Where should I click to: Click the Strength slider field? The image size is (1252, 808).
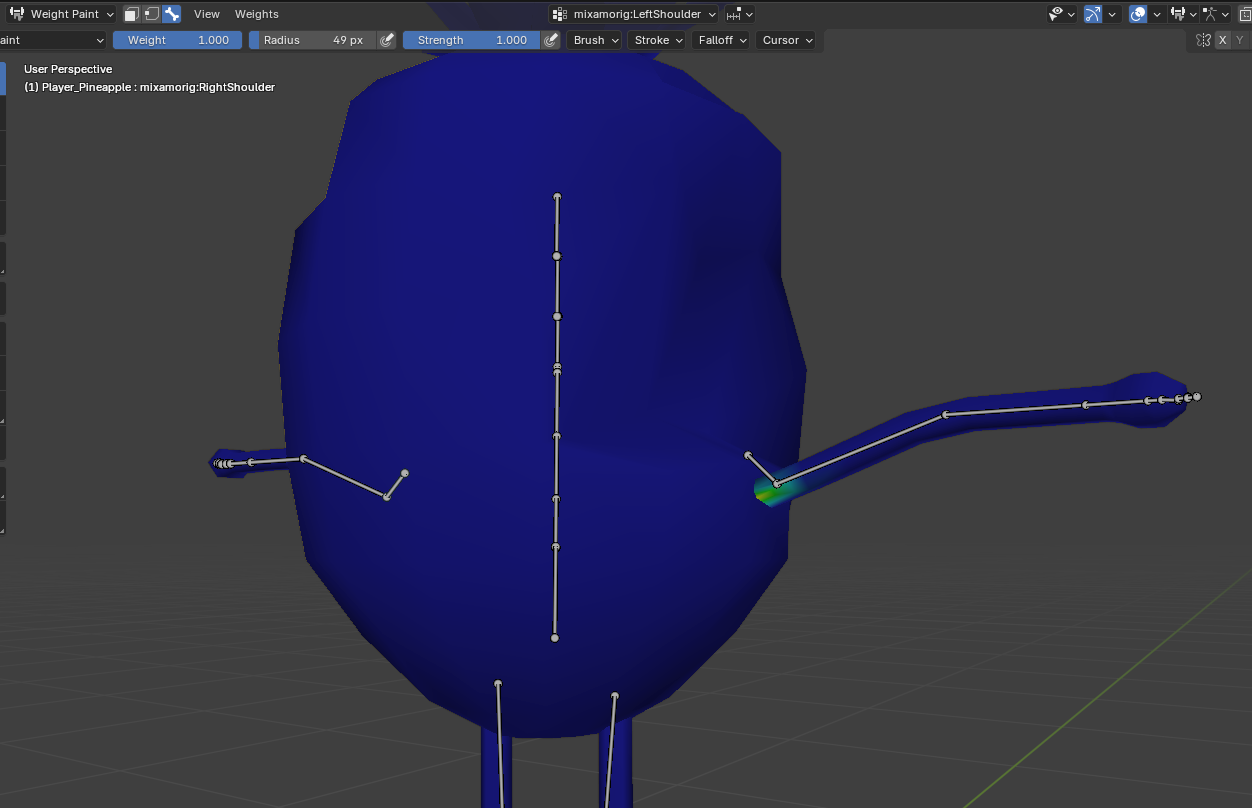[471, 40]
